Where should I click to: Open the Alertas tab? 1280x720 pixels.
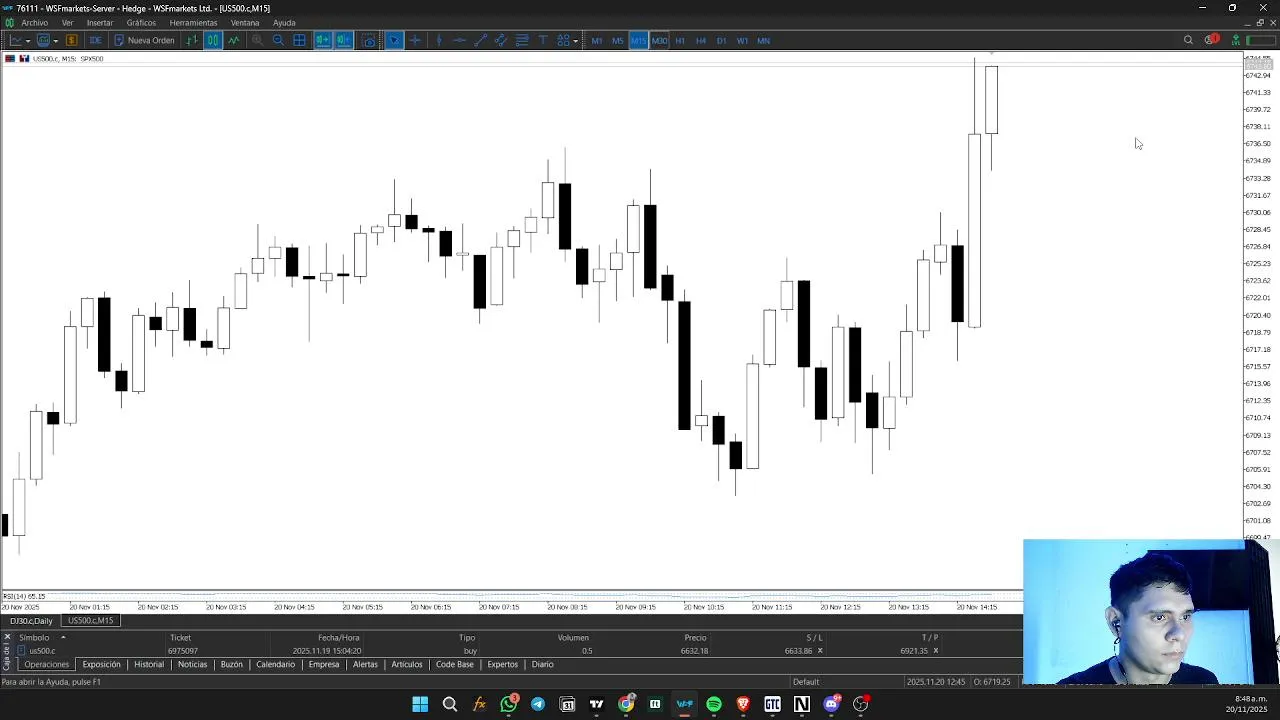(365, 664)
